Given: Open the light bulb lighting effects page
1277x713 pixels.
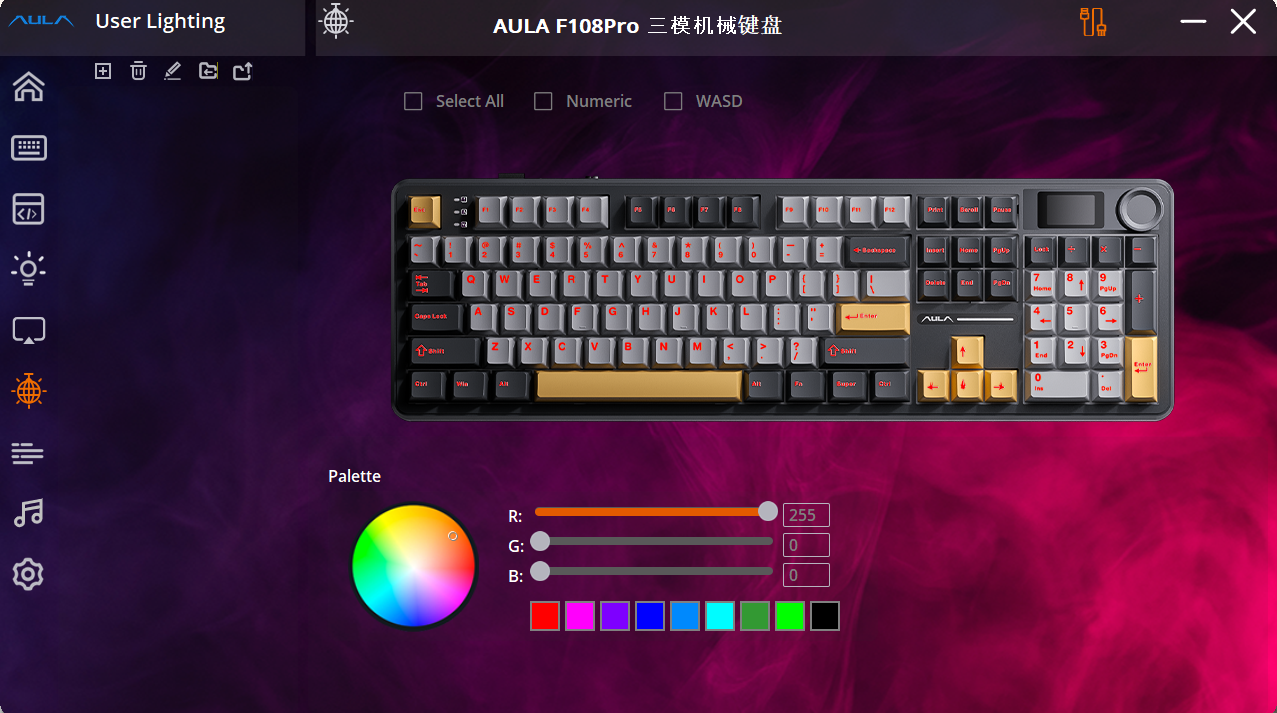Looking at the screenshot, I should coord(28,269).
